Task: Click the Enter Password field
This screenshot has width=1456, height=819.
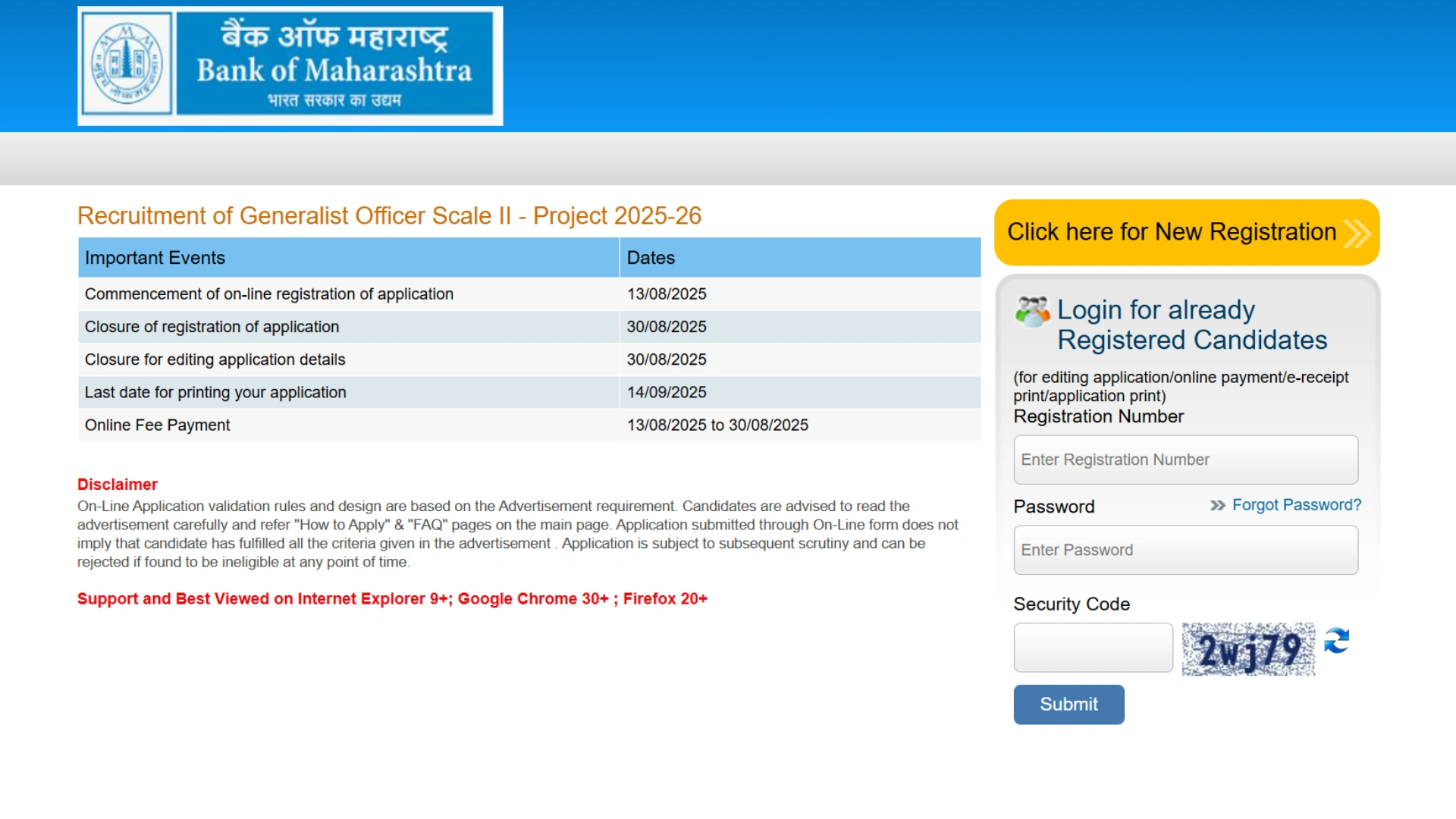Action: pos(1185,550)
